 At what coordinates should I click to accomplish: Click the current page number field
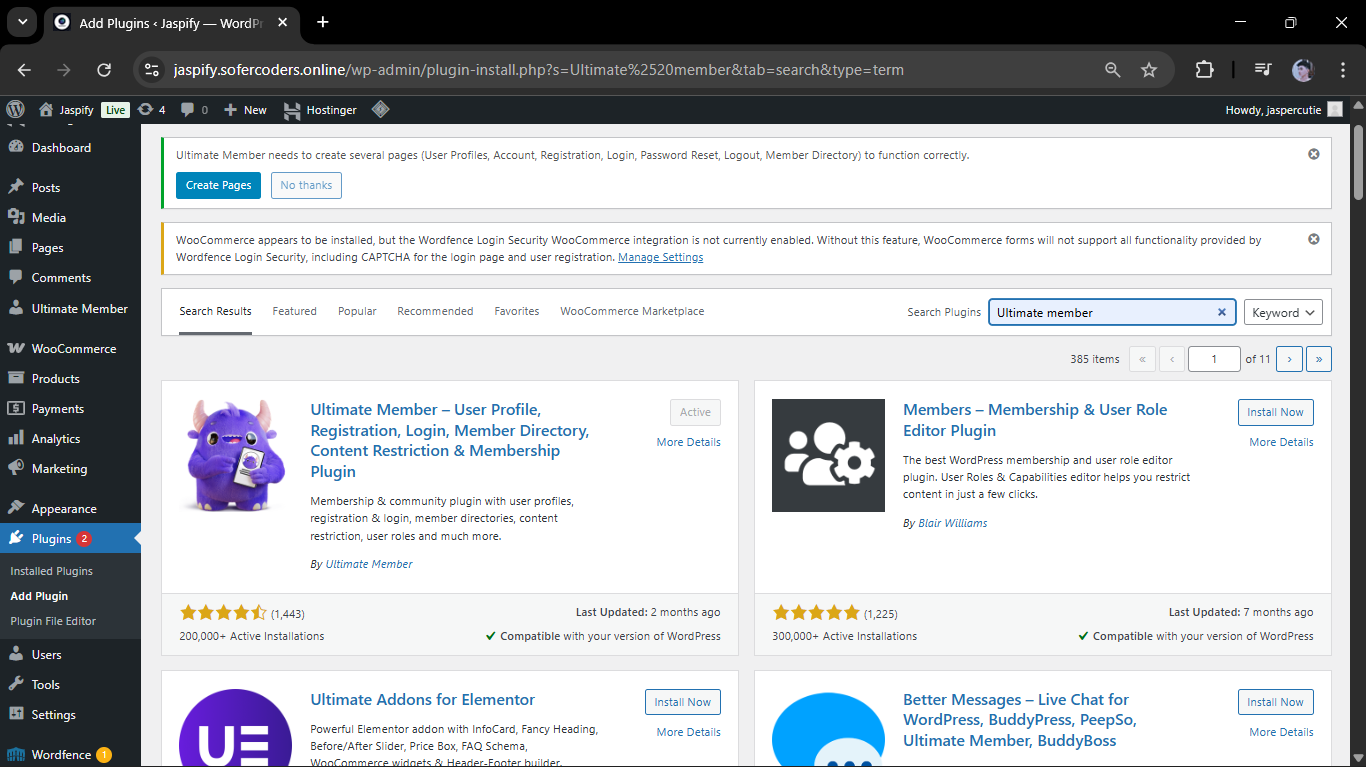click(x=1213, y=359)
